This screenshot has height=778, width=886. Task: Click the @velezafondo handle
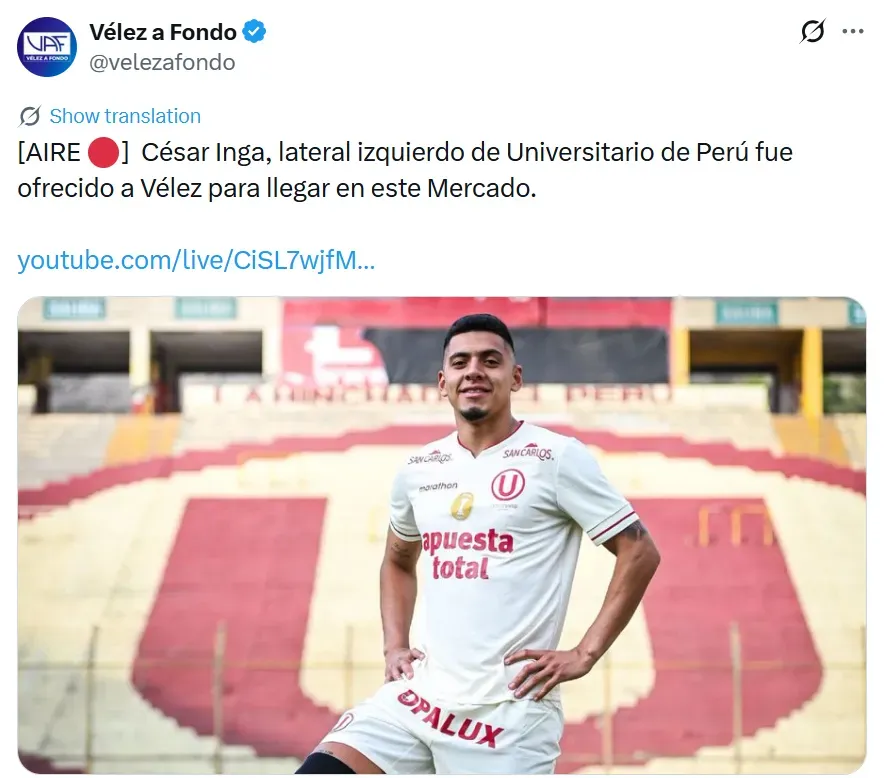162,63
